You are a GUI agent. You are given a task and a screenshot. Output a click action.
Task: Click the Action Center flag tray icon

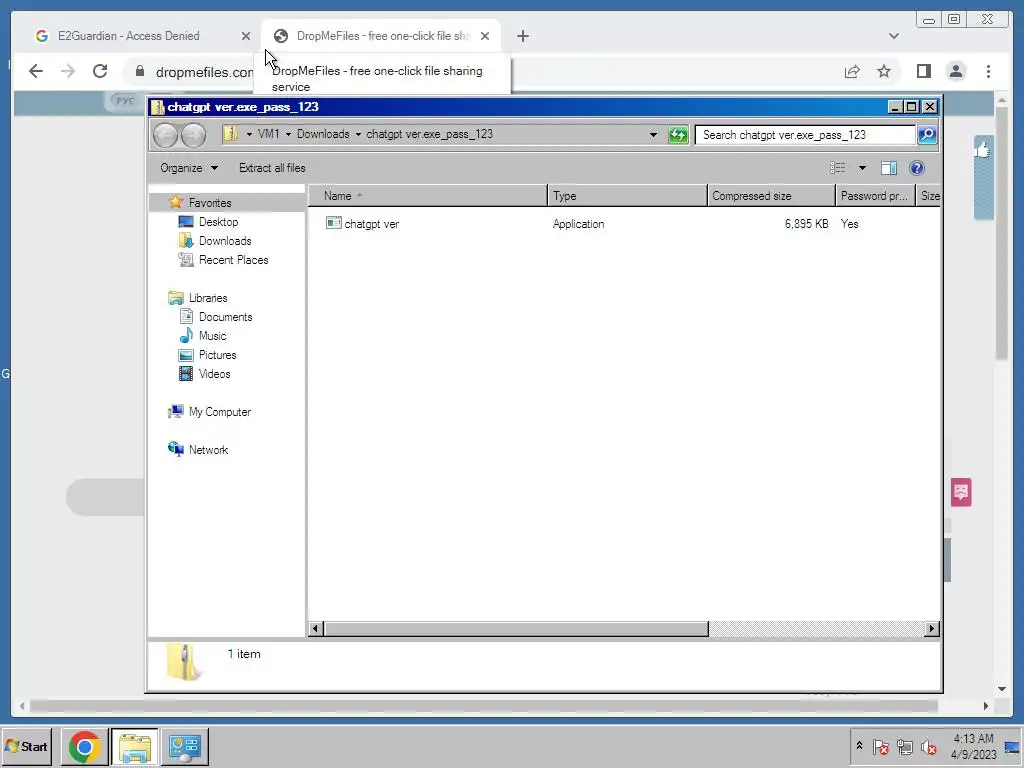(880, 746)
